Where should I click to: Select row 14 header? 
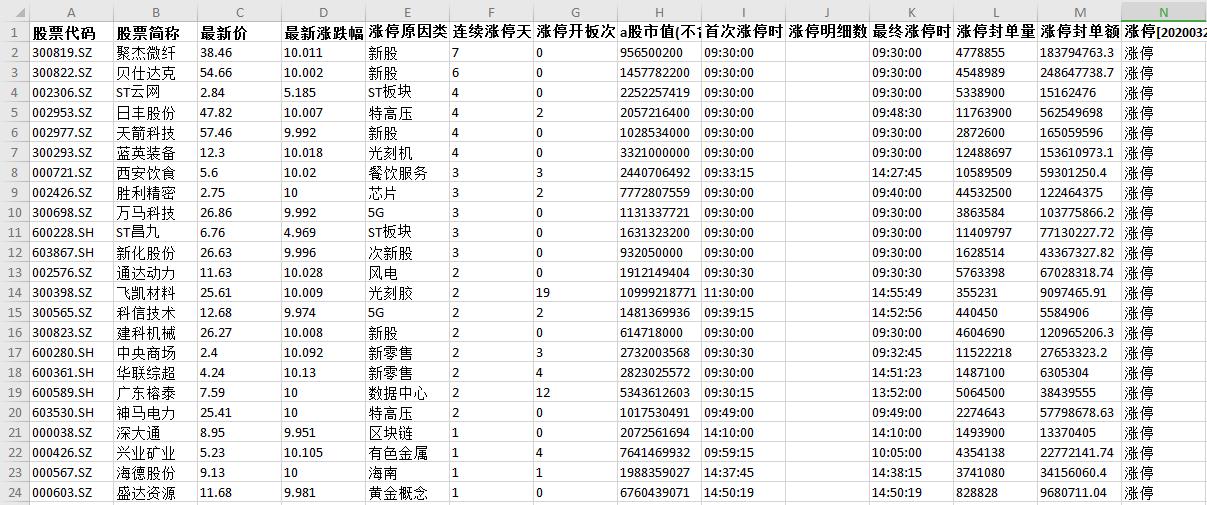(14, 292)
